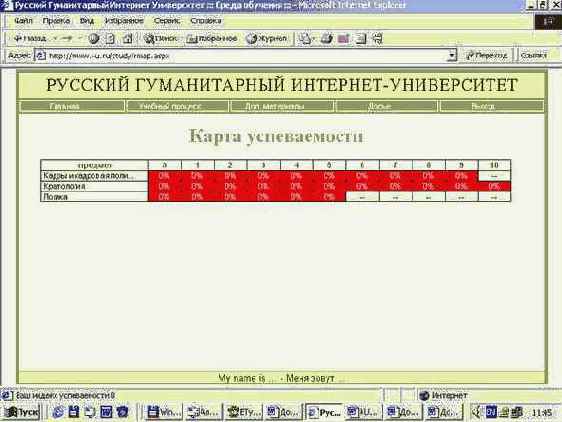The height and width of the screenshot is (422, 562).
Task: Open the Избранное menu in menu bar
Action: [124, 21]
